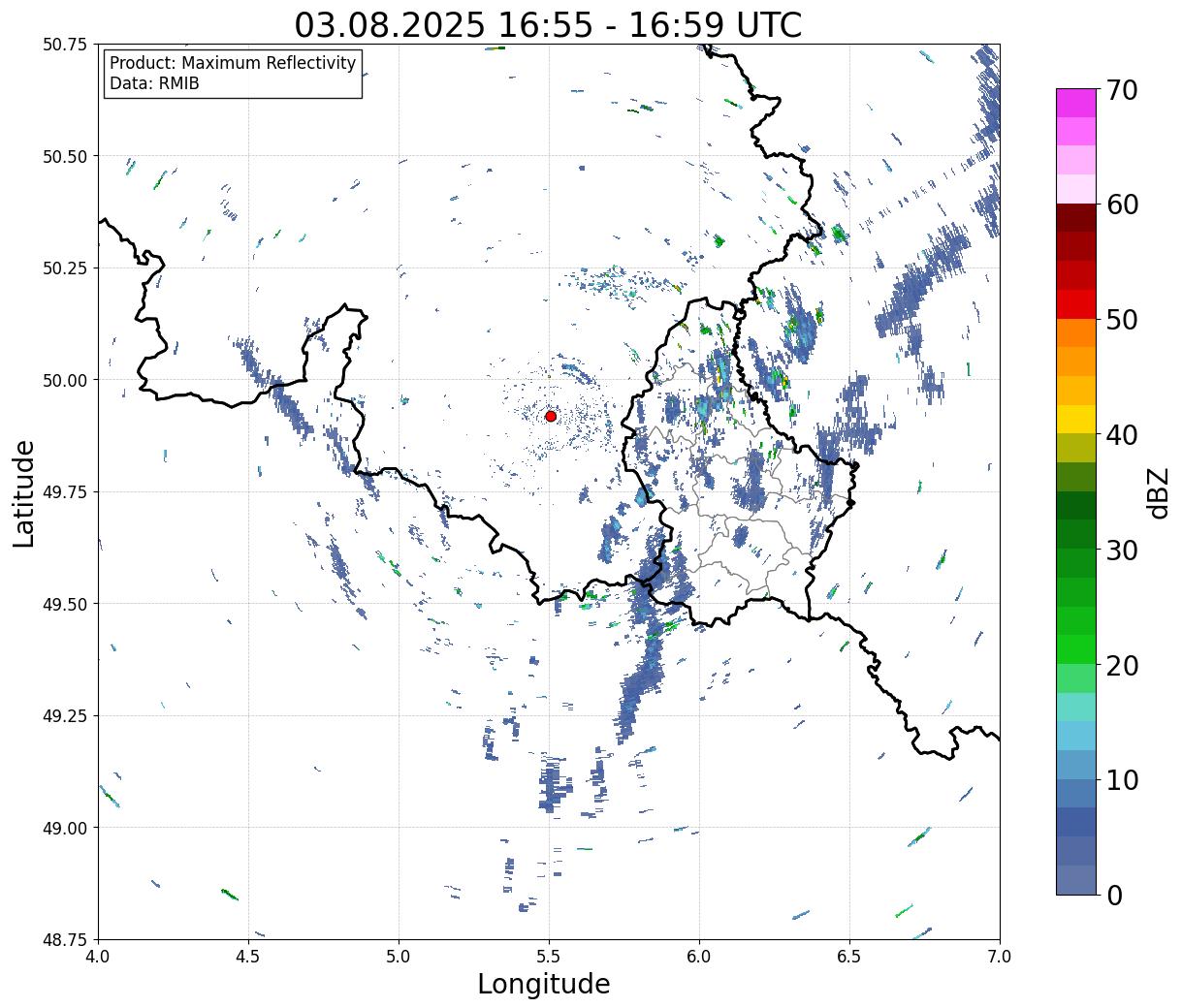Click the 5.0 longitude tick label

tap(399, 957)
